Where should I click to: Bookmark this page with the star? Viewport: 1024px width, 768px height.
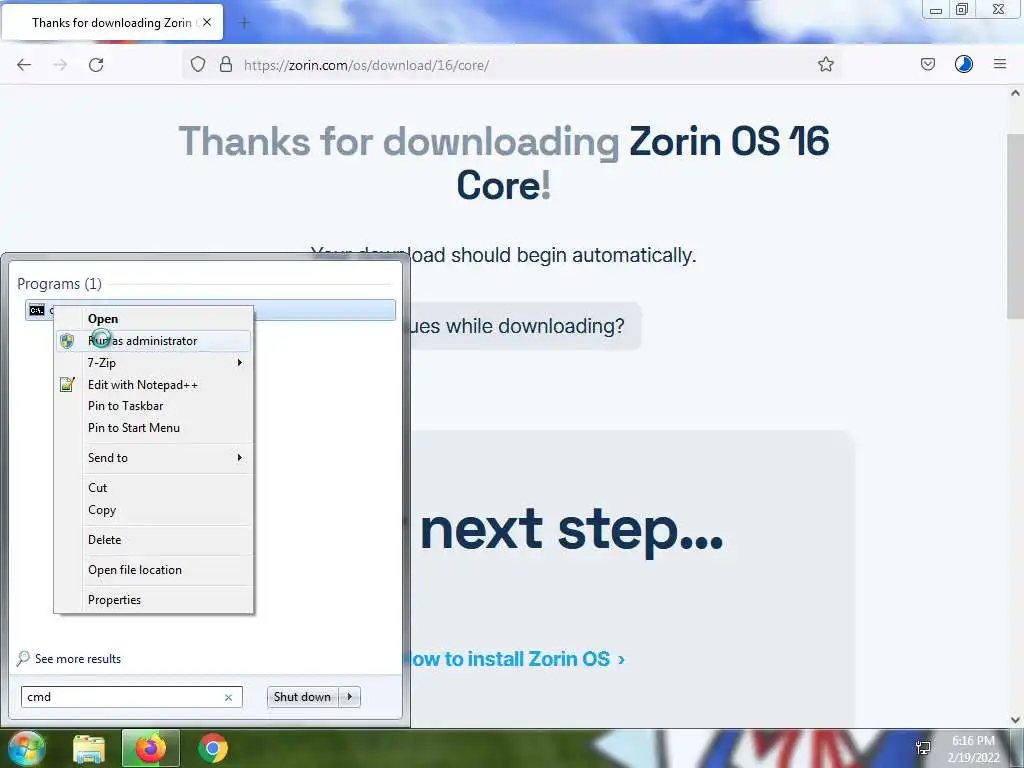(x=825, y=64)
